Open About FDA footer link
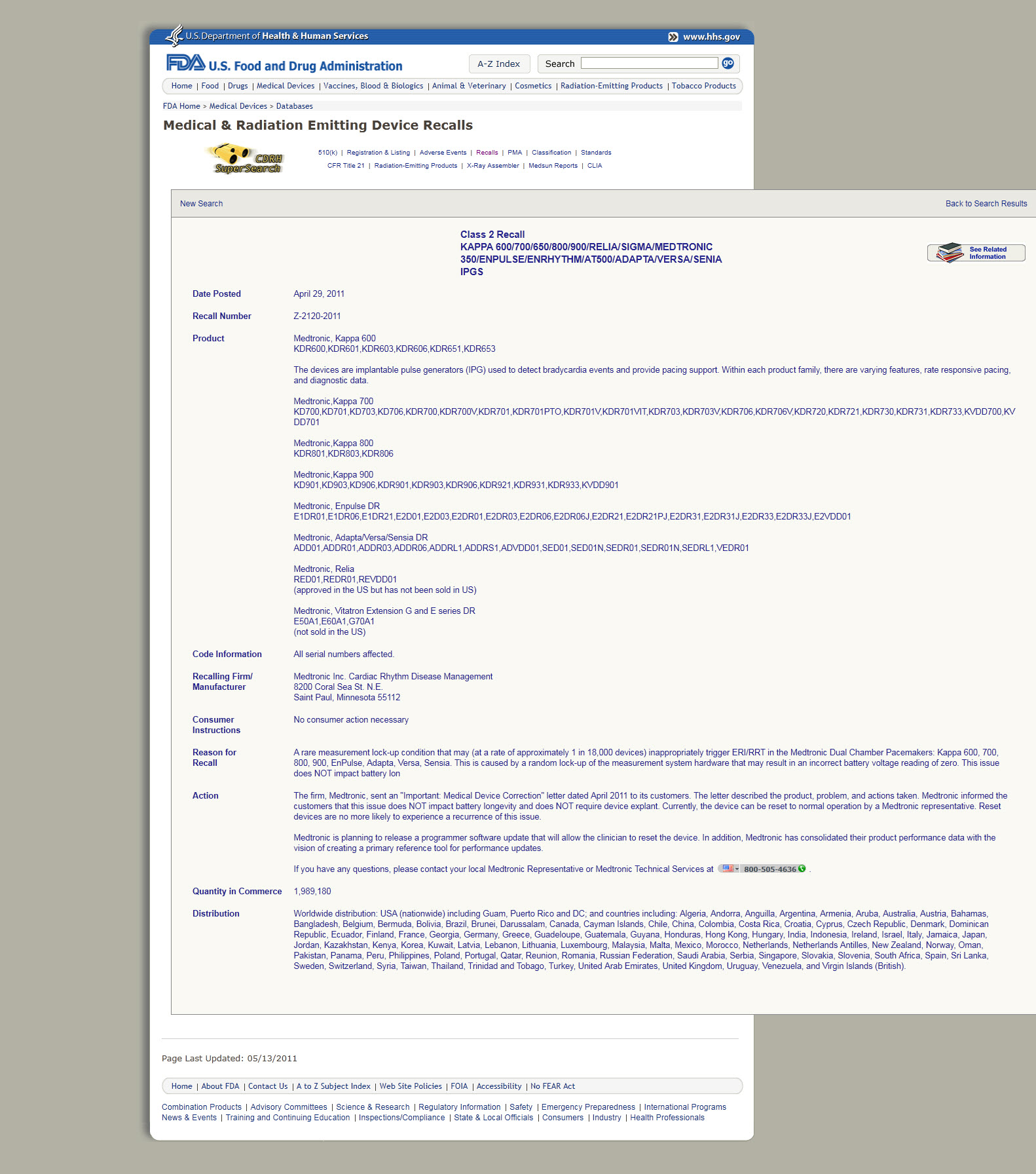 pos(220,1086)
